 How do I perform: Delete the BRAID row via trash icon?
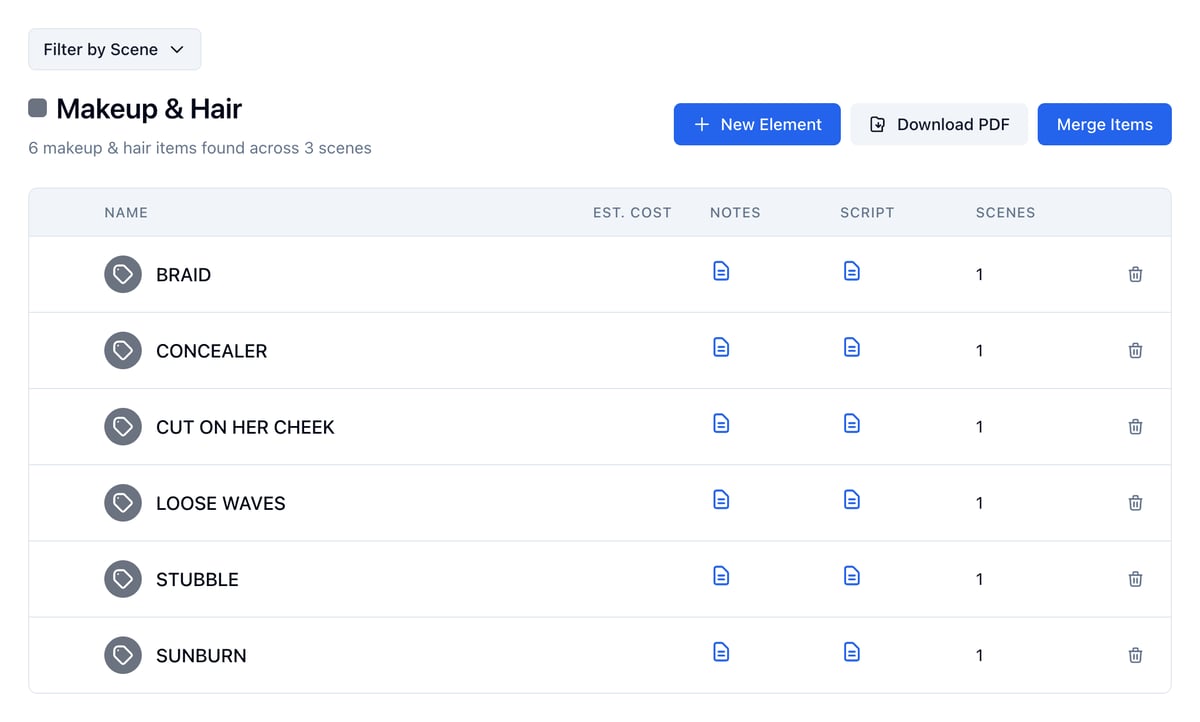point(1136,274)
